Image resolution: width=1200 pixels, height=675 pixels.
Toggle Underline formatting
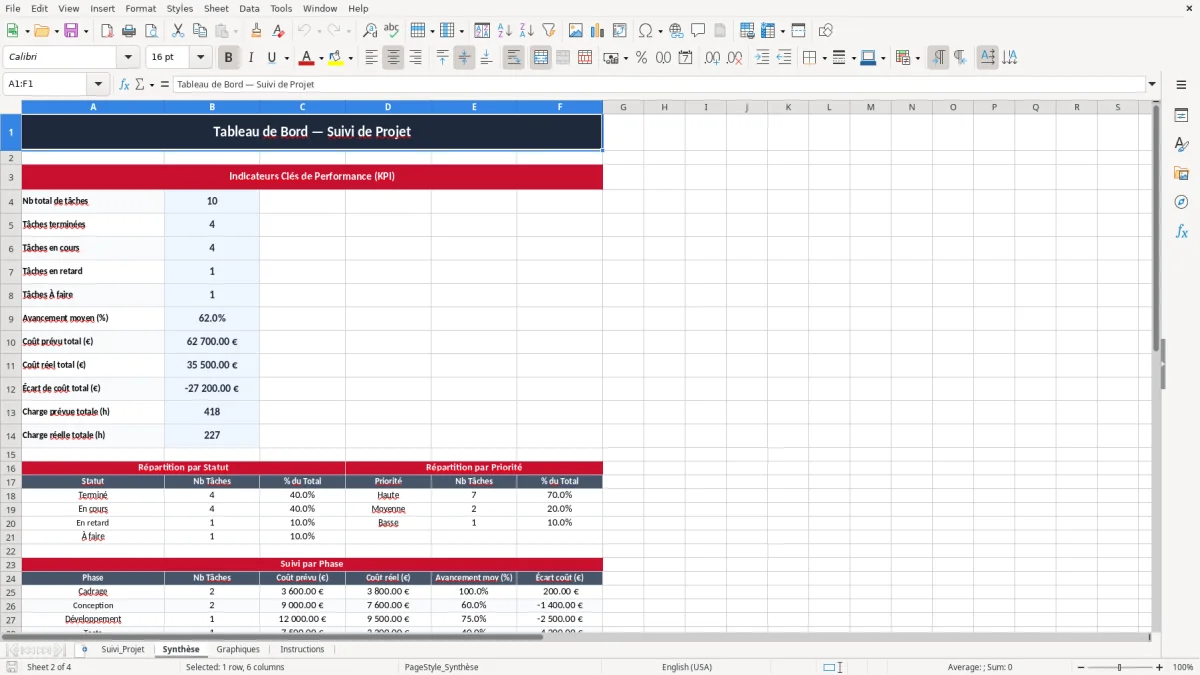click(x=272, y=58)
